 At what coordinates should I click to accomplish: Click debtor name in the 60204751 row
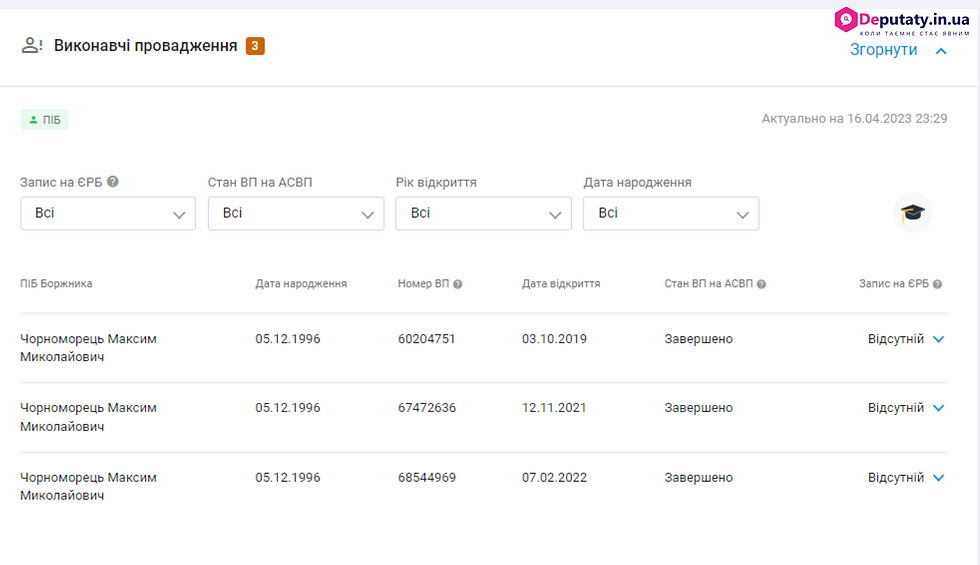pyautogui.click(x=88, y=348)
